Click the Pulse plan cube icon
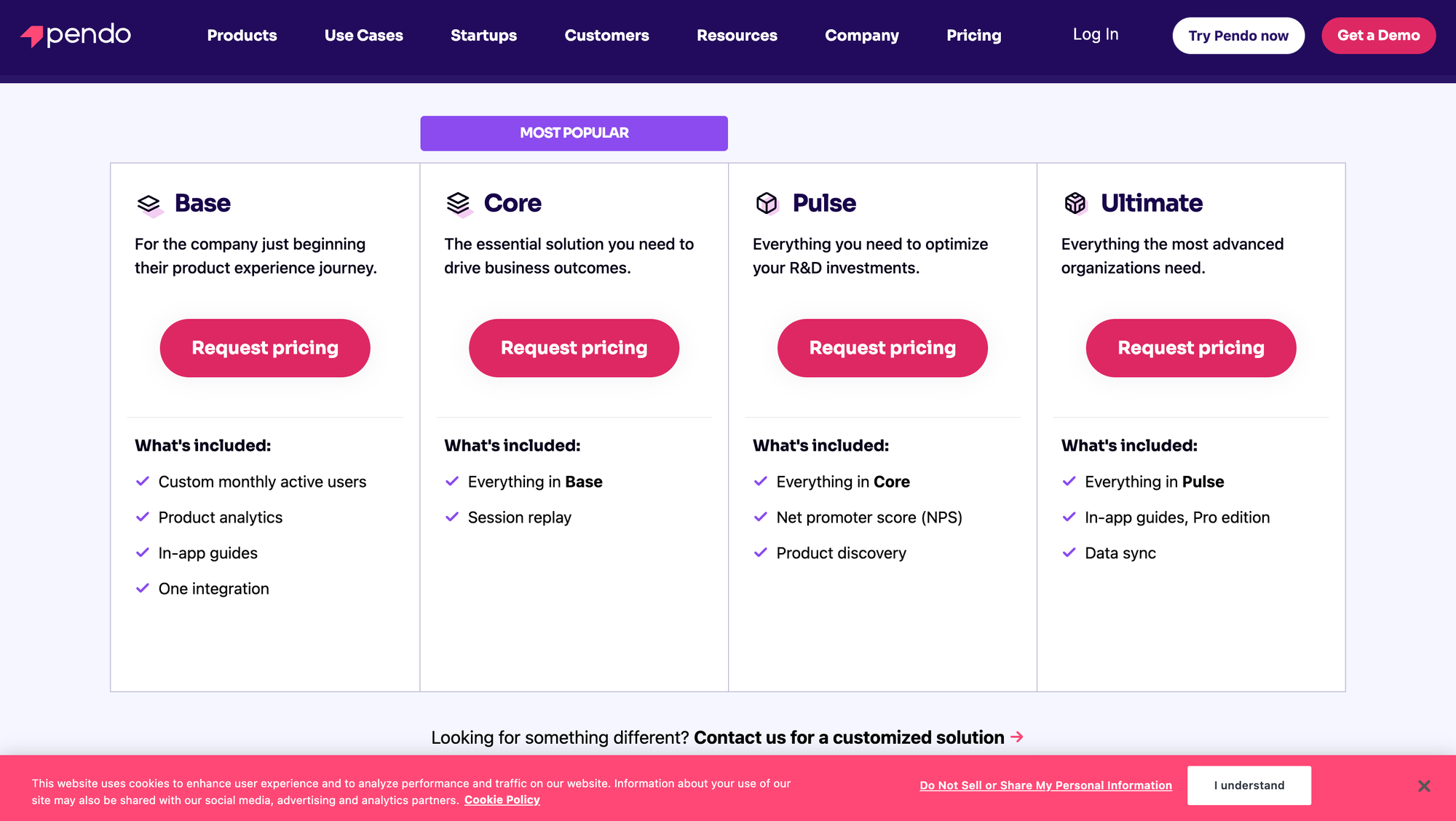1456x821 pixels. [767, 203]
